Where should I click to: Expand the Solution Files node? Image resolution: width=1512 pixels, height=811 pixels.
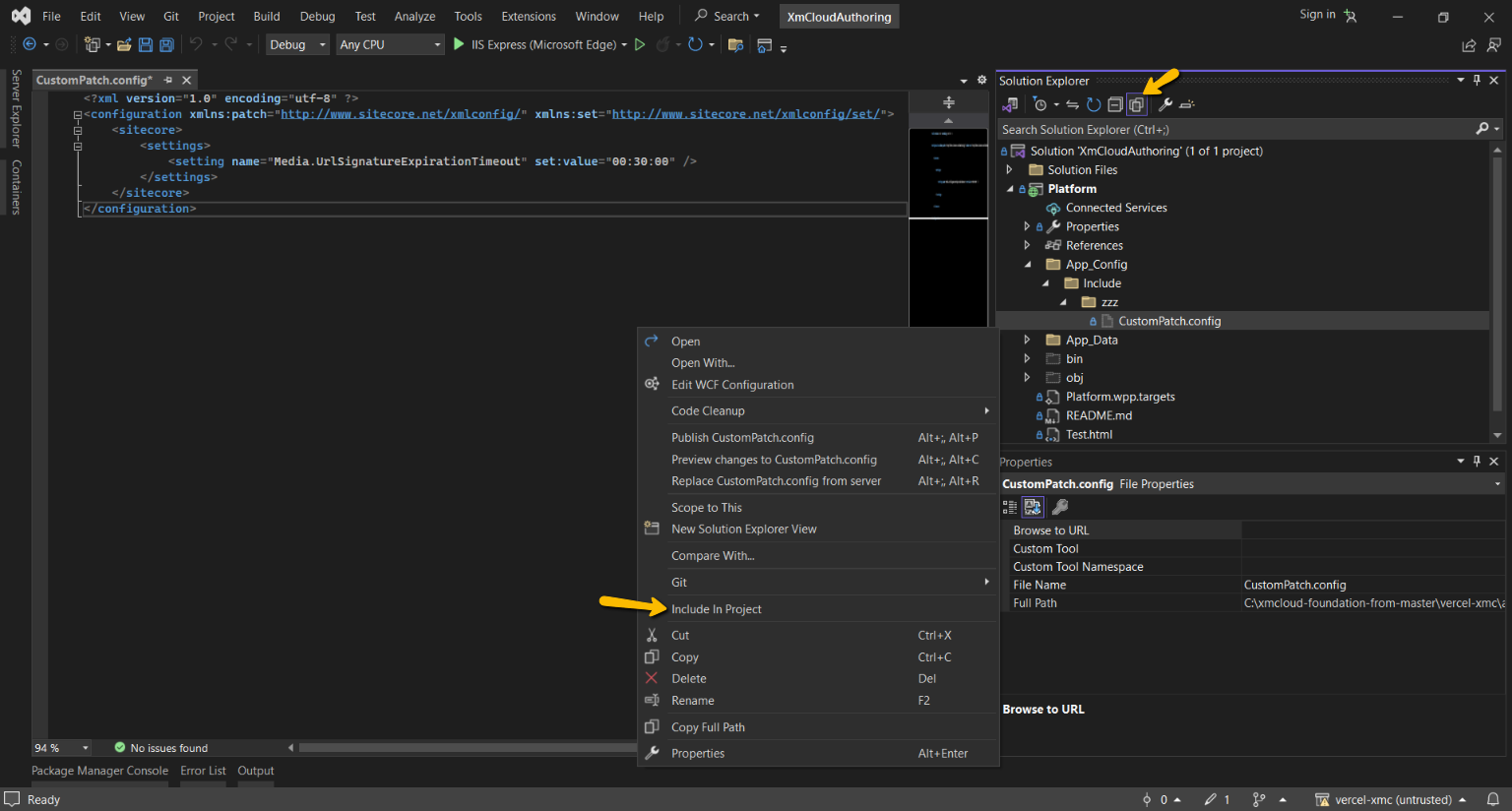[x=1009, y=170]
